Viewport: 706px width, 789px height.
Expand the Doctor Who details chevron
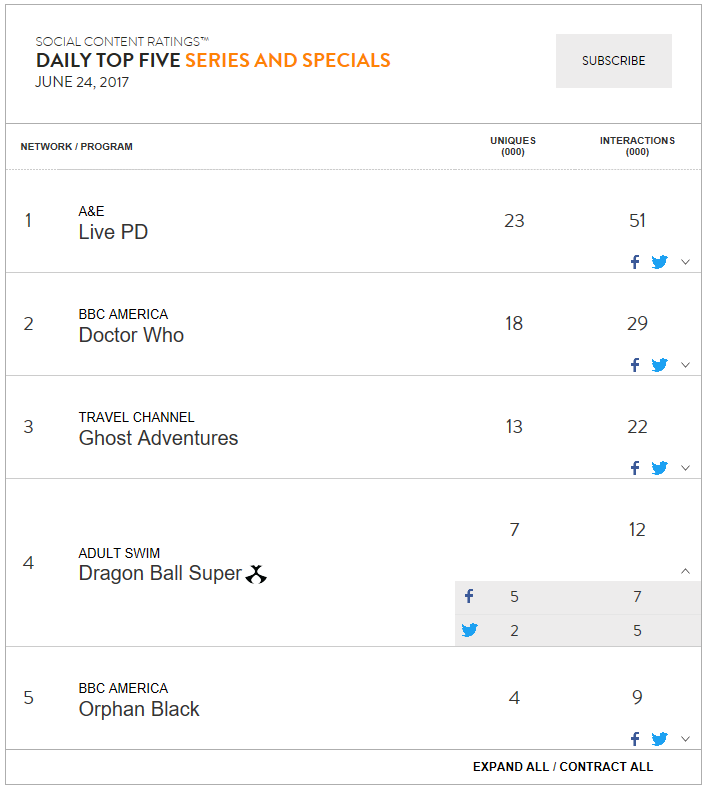click(685, 365)
